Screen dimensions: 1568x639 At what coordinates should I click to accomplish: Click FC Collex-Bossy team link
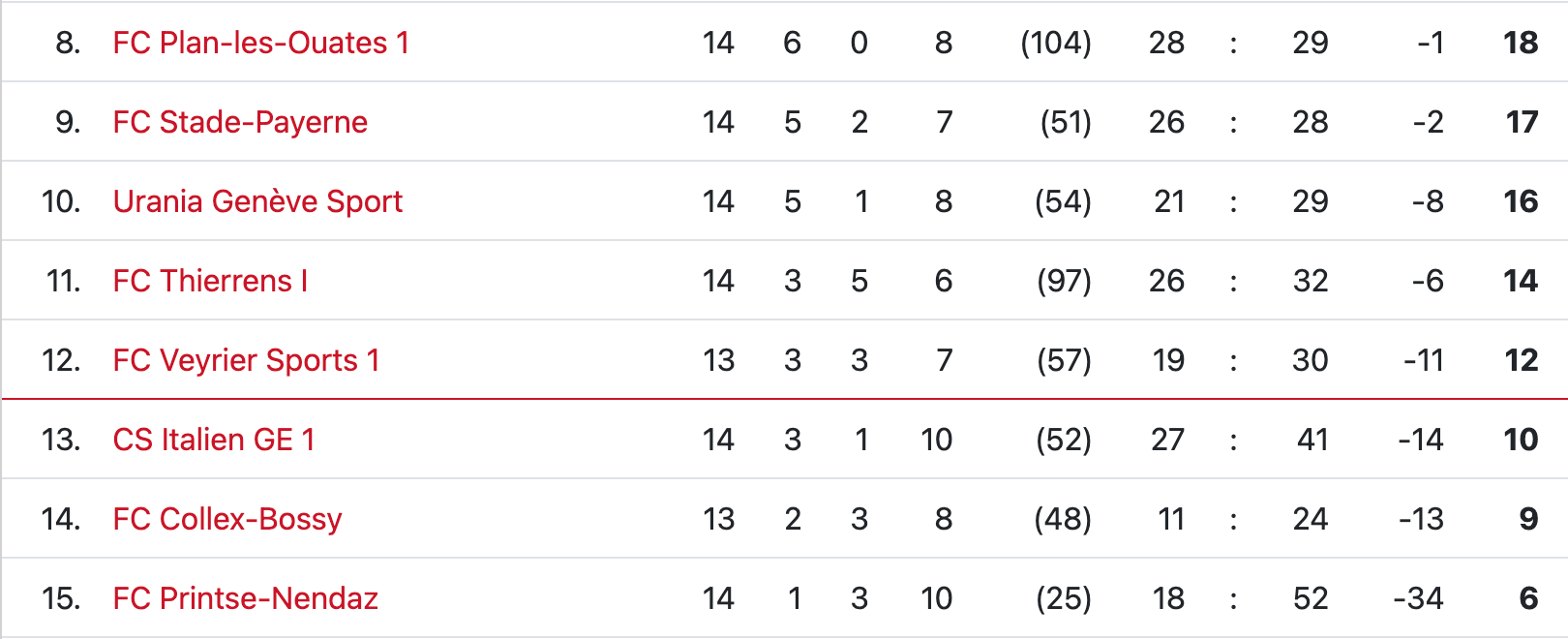227,519
